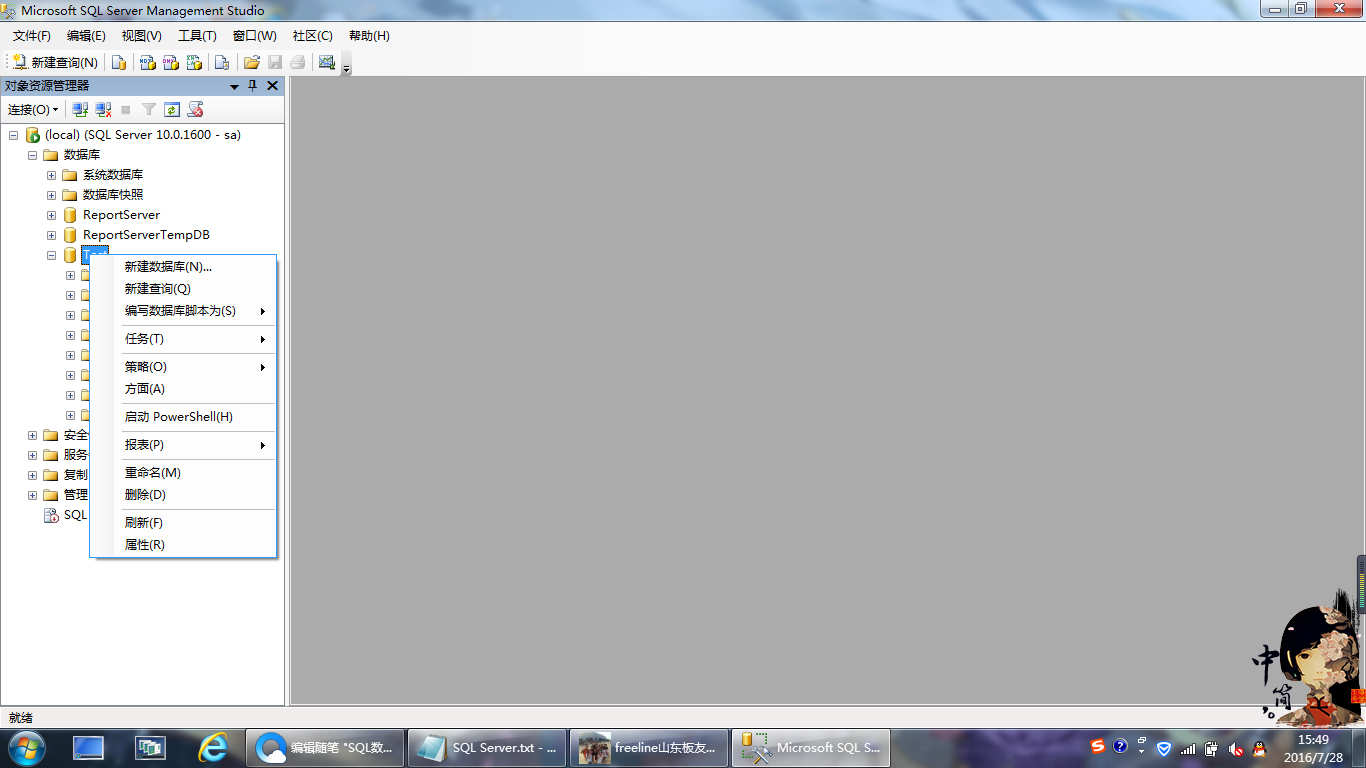Click the script with red cross icon
This screenshot has width=1366, height=768.
195,109
